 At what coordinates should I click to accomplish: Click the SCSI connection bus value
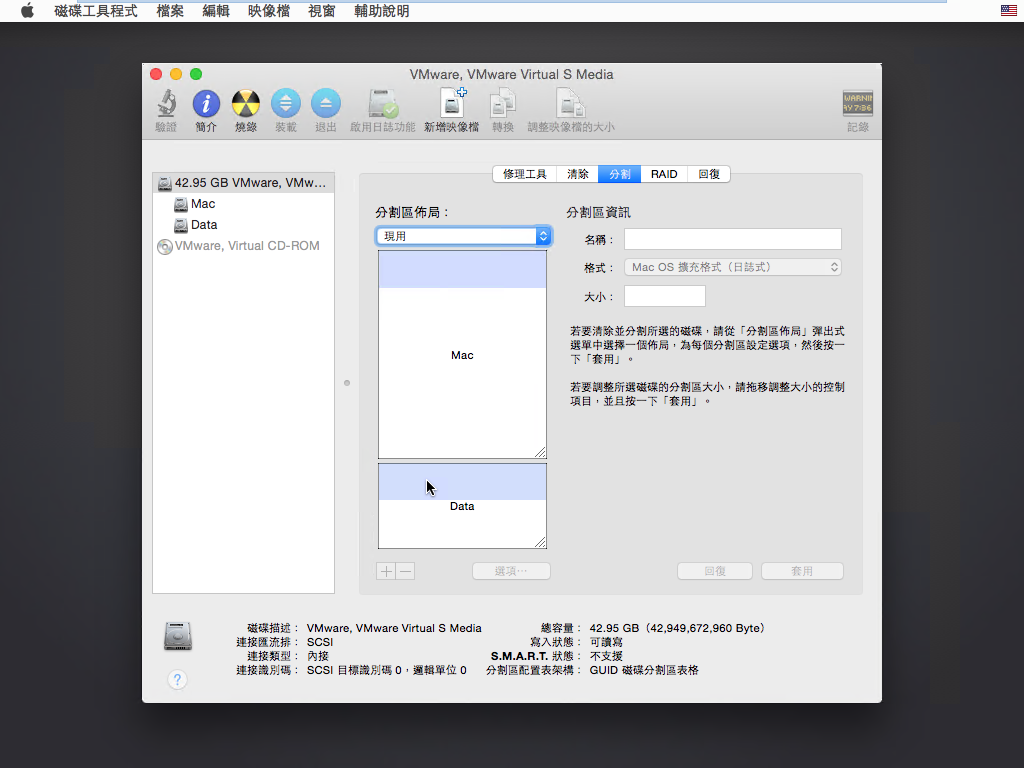(x=320, y=642)
